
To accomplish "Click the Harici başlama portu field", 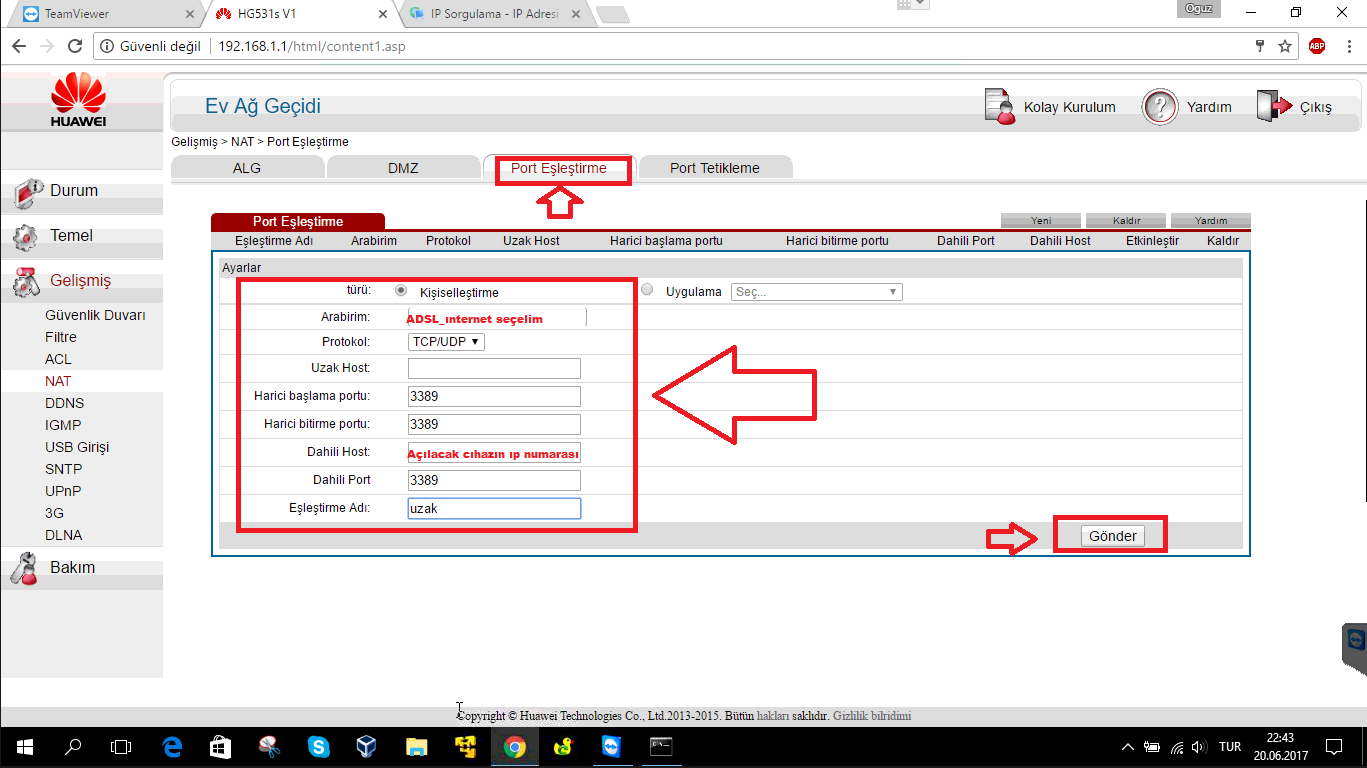I will [494, 396].
